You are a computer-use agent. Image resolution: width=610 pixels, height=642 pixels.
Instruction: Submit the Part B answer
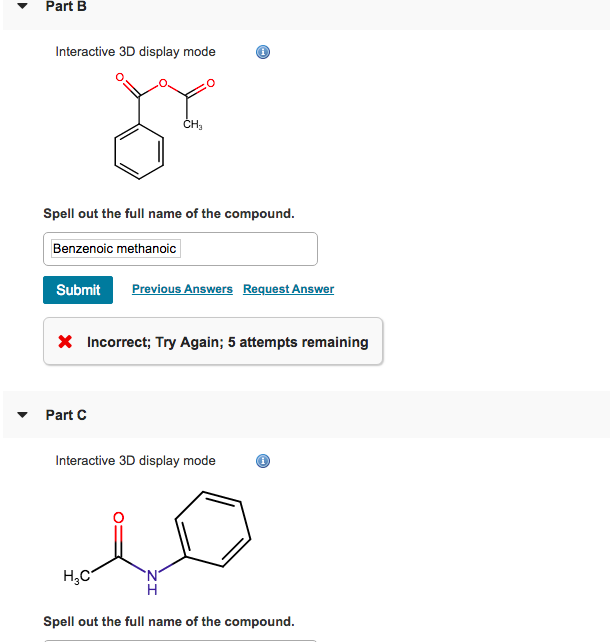(78, 290)
